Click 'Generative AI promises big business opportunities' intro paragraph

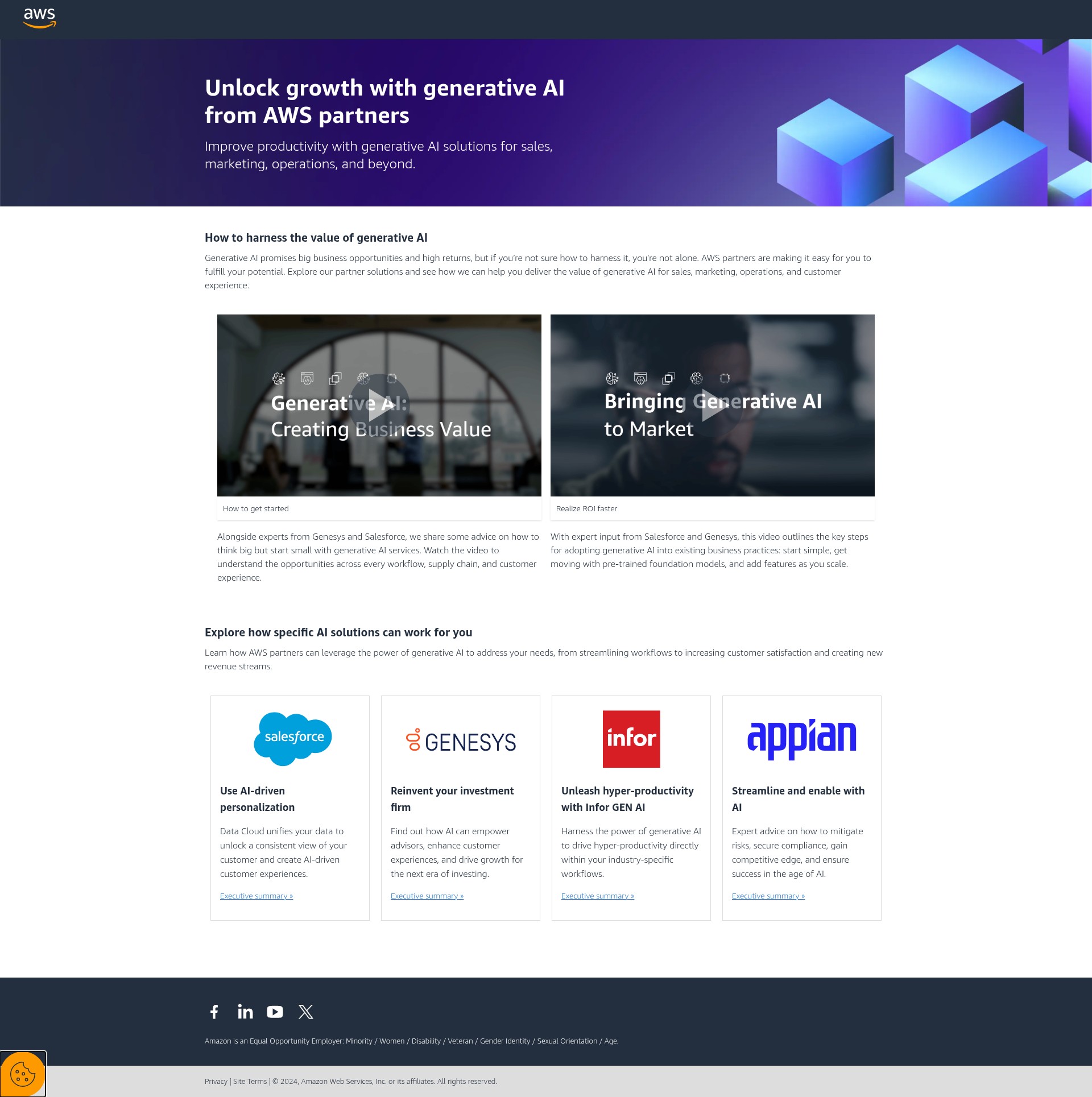[x=538, y=271]
